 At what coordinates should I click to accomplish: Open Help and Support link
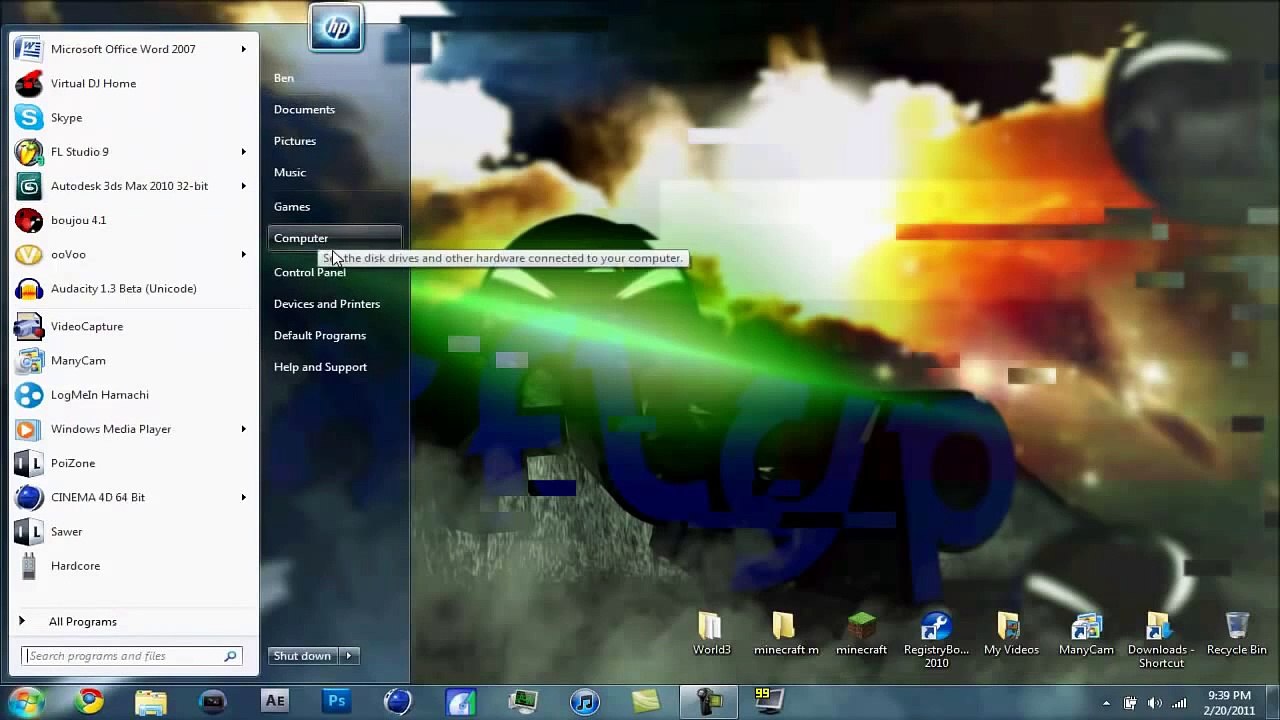coord(320,367)
